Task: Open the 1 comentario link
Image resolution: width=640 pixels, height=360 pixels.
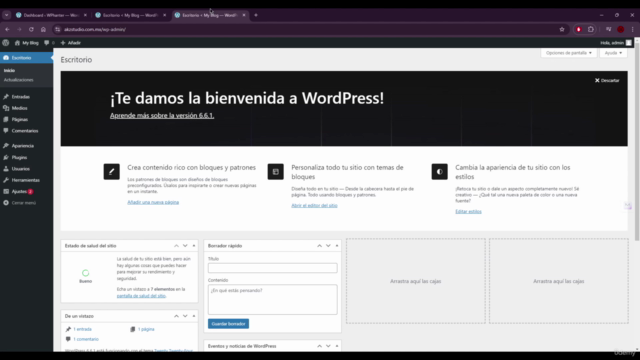Action: tap(86, 339)
